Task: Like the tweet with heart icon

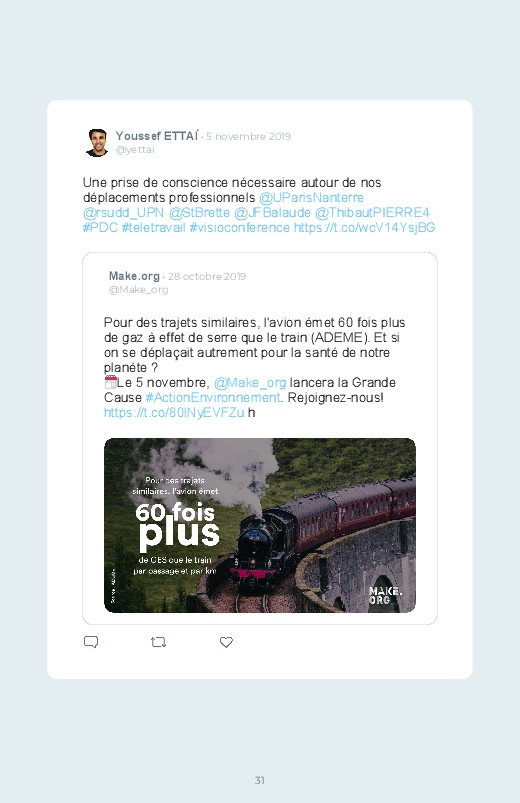Action: point(226,642)
